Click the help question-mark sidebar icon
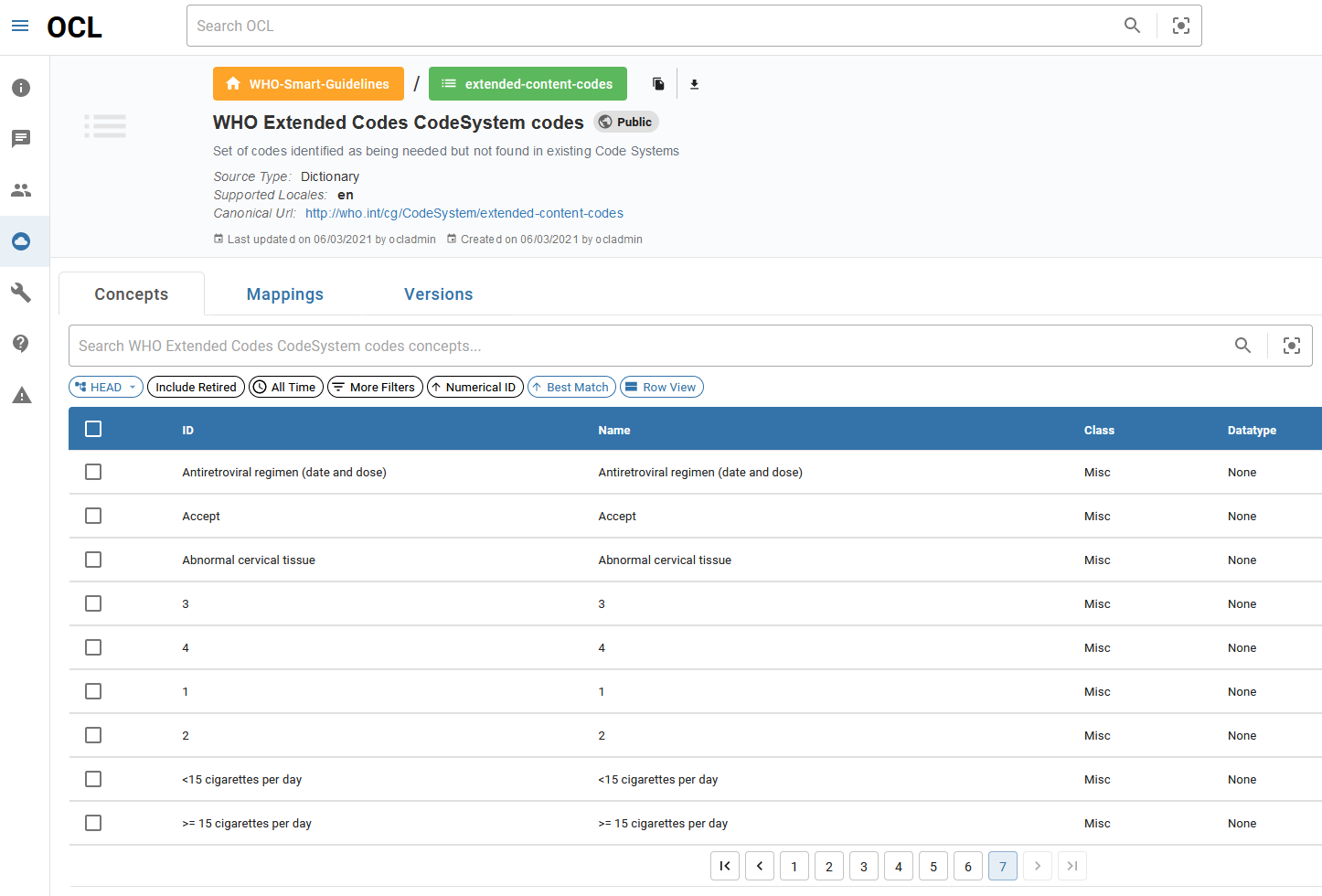 (21, 343)
